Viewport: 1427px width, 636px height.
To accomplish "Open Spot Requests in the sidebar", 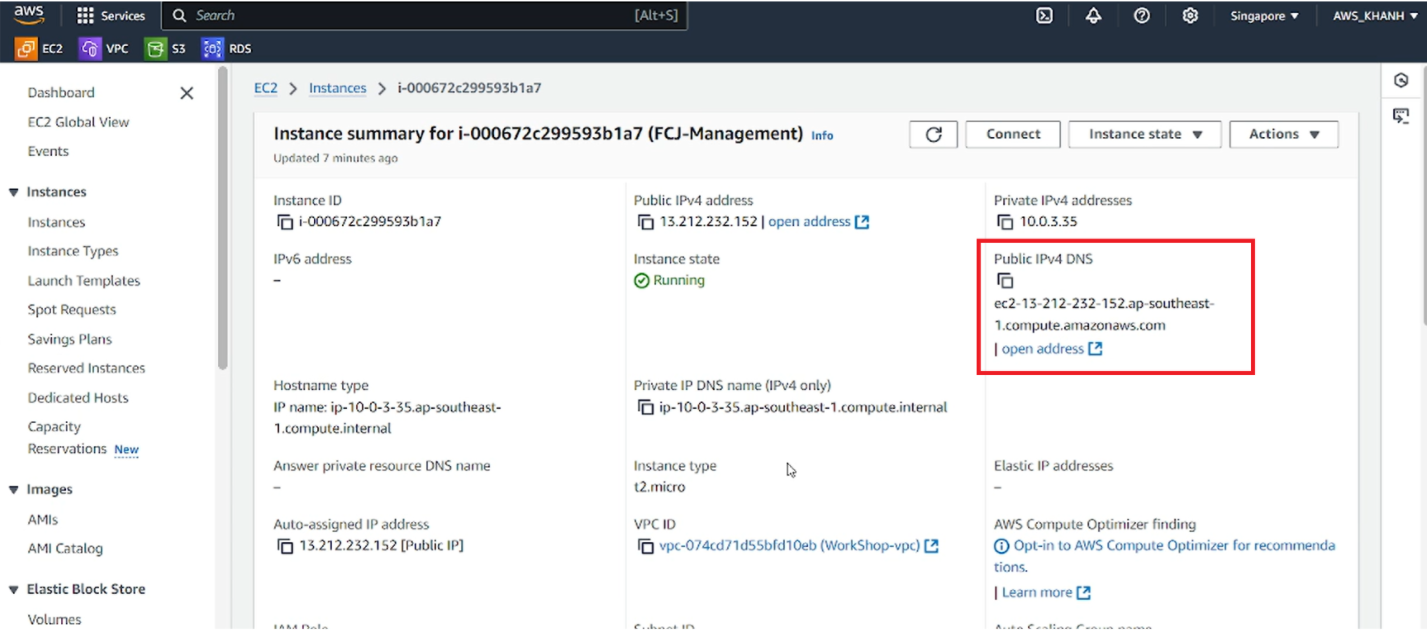I will (x=72, y=310).
